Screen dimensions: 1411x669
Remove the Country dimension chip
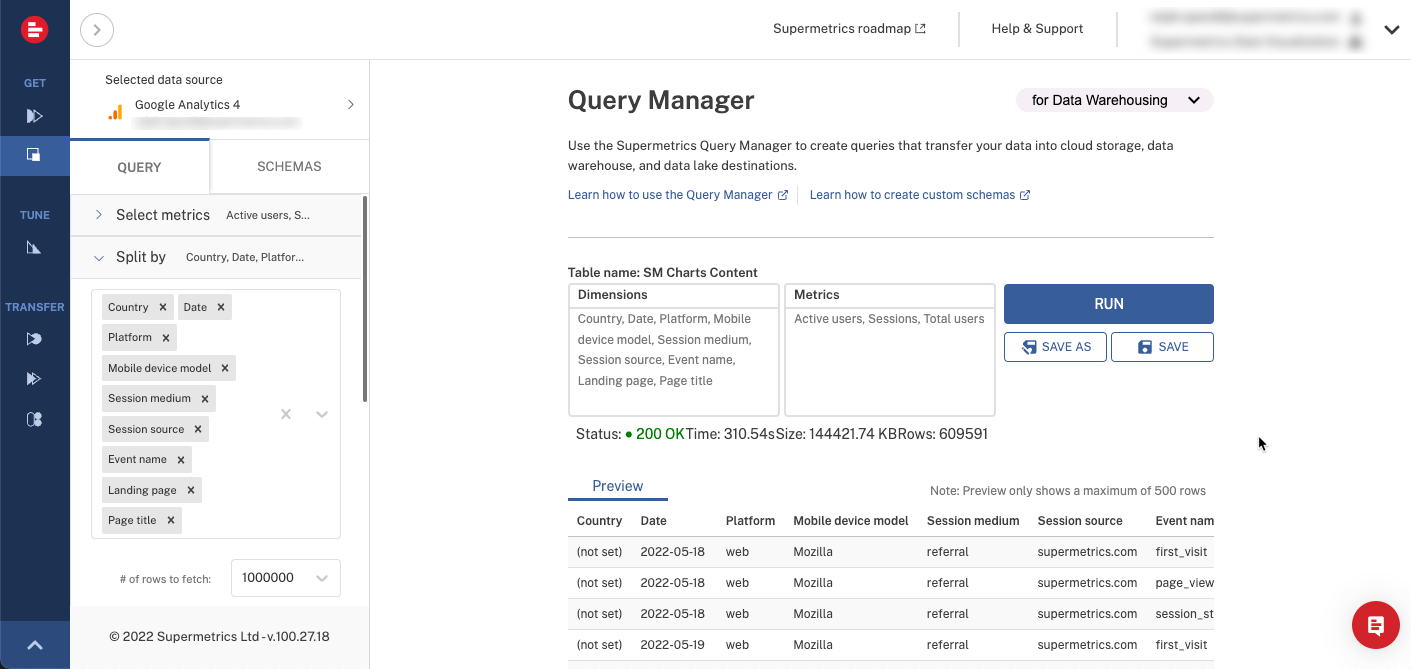pyautogui.click(x=162, y=307)
